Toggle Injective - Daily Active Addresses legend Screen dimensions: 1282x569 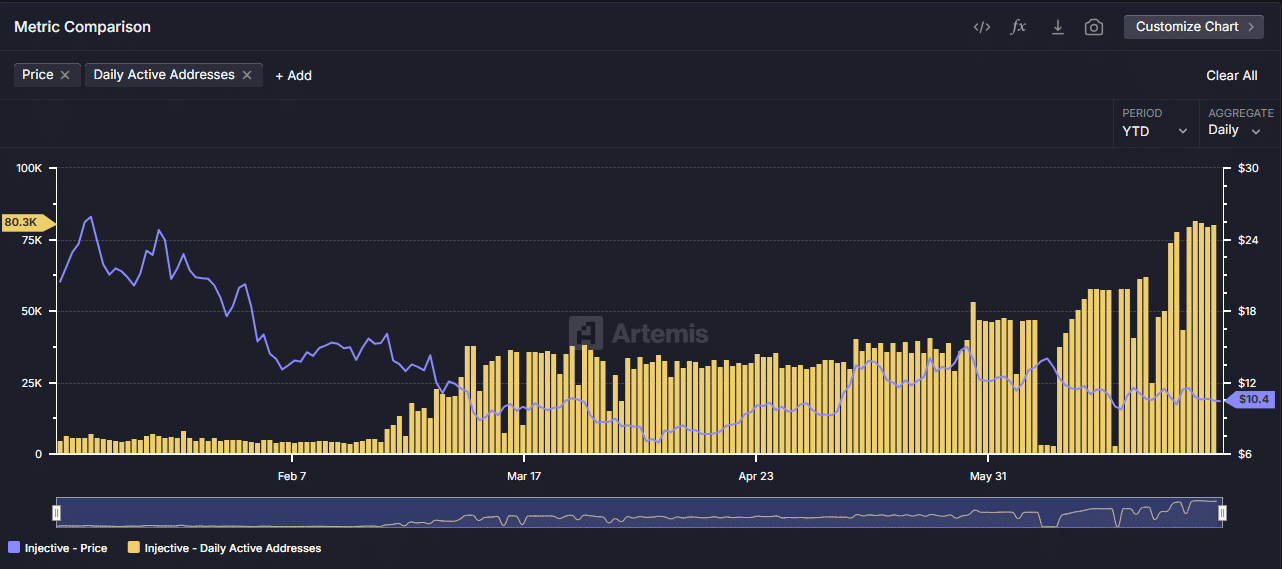224,548
